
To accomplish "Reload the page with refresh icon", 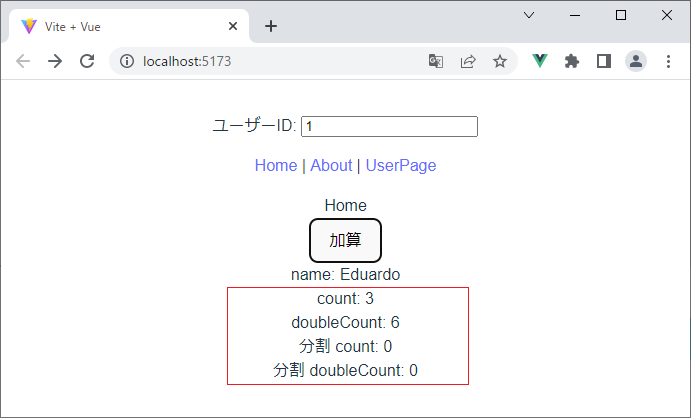I will (x=87, y=61).
